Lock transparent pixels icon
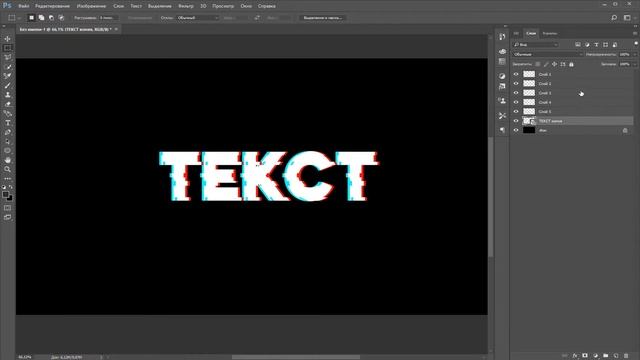The height and width of the screenshot is (360, 640). (x=538, y=64)
